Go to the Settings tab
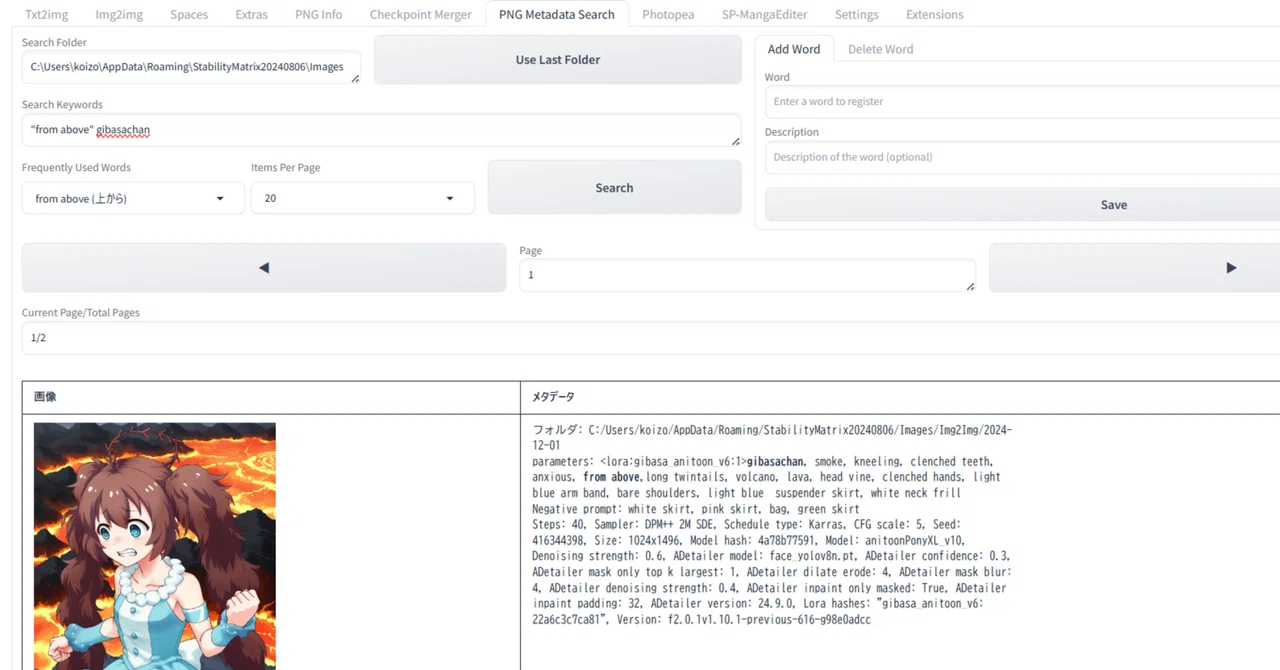 pos(857,15)
